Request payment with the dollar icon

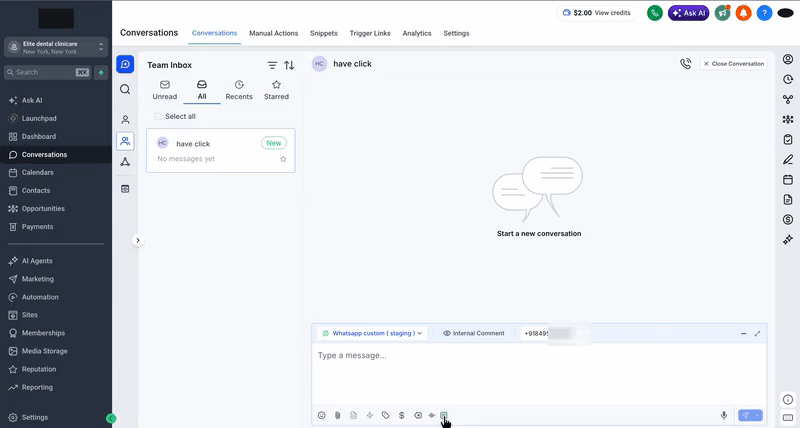click(x=402, y=415)
